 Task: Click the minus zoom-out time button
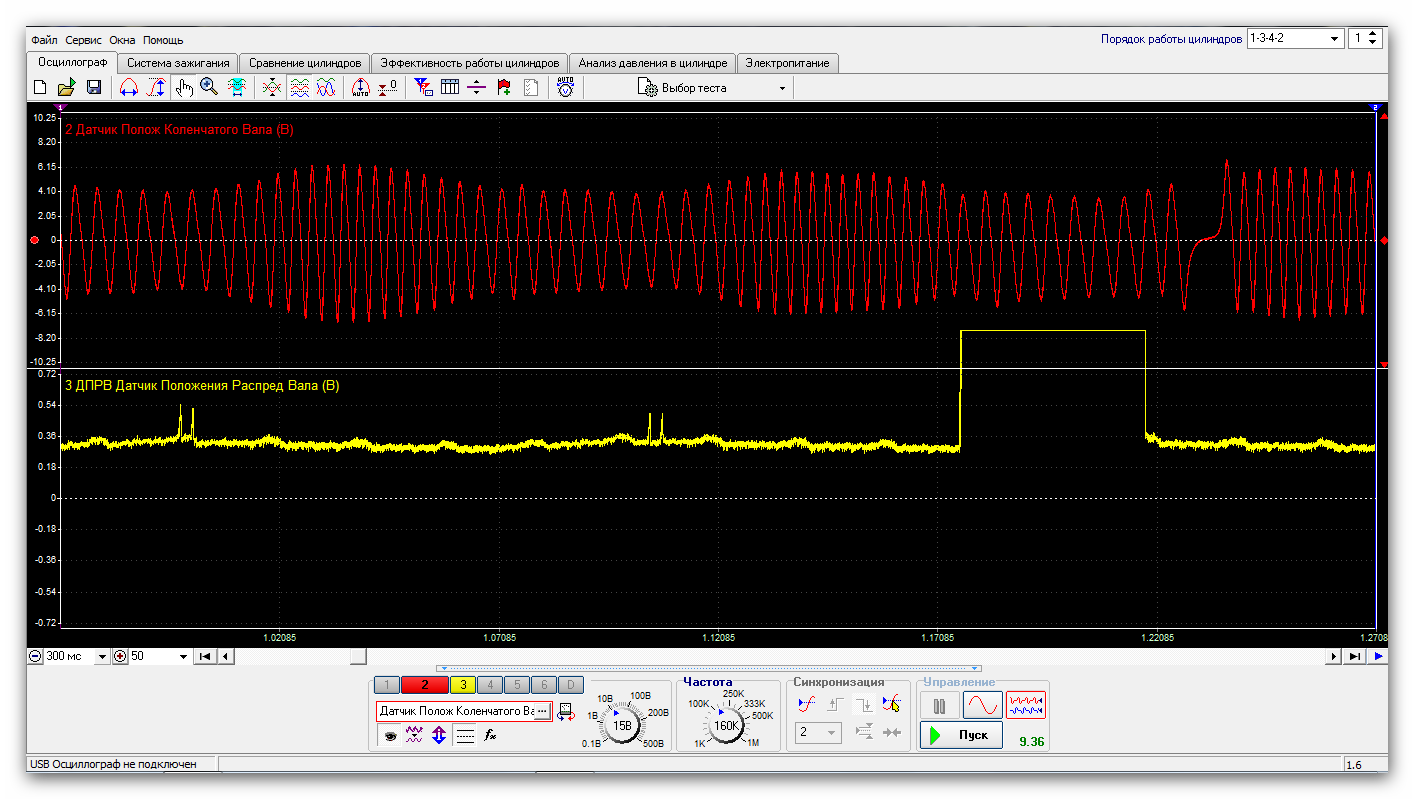pyautogui.click(x=36, y=656)
